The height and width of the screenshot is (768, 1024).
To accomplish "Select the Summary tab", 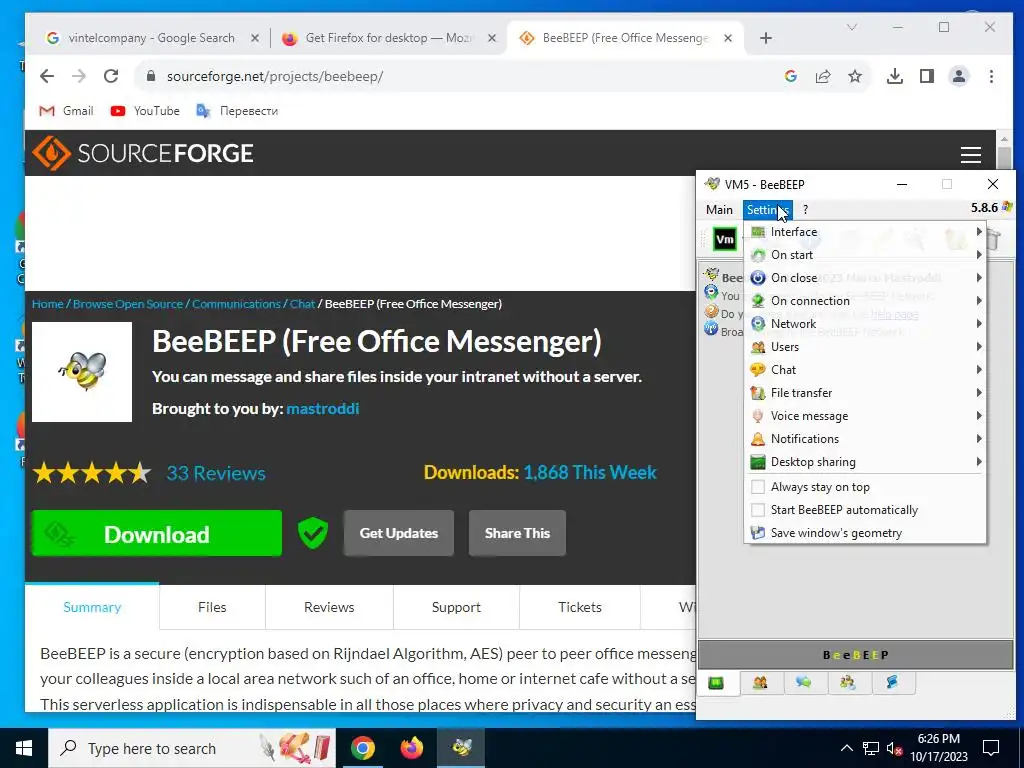I will 92,607.
